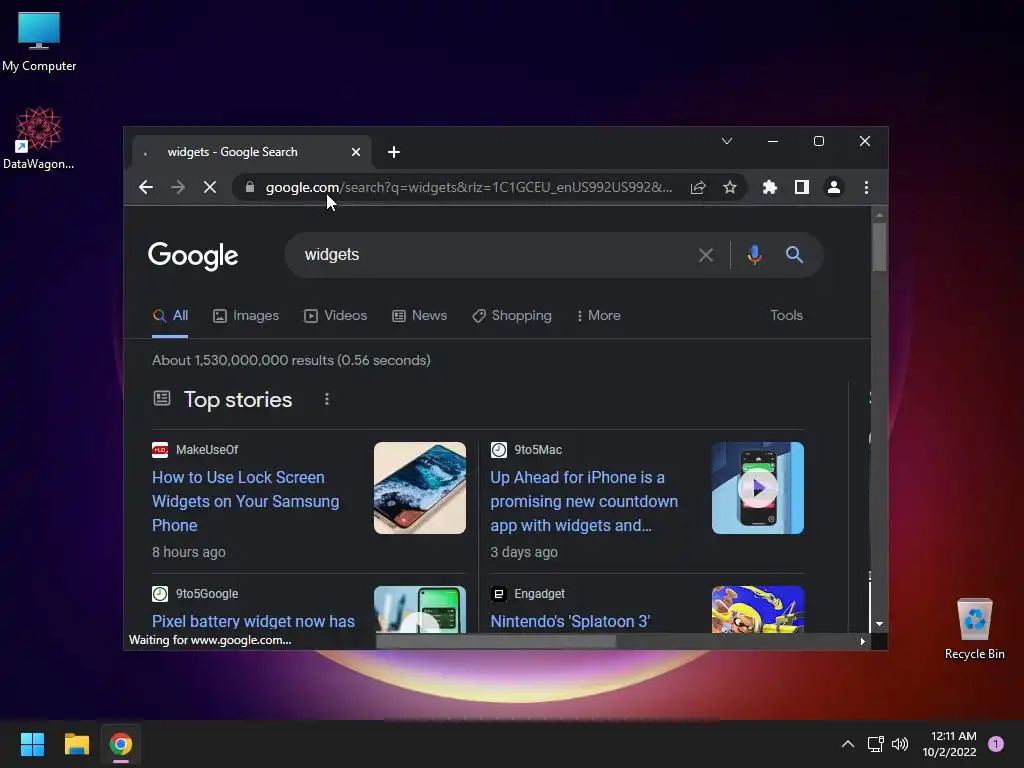1024x768 pixels.
Task: Clear the Google search box text
Action: tap(706, 255)
